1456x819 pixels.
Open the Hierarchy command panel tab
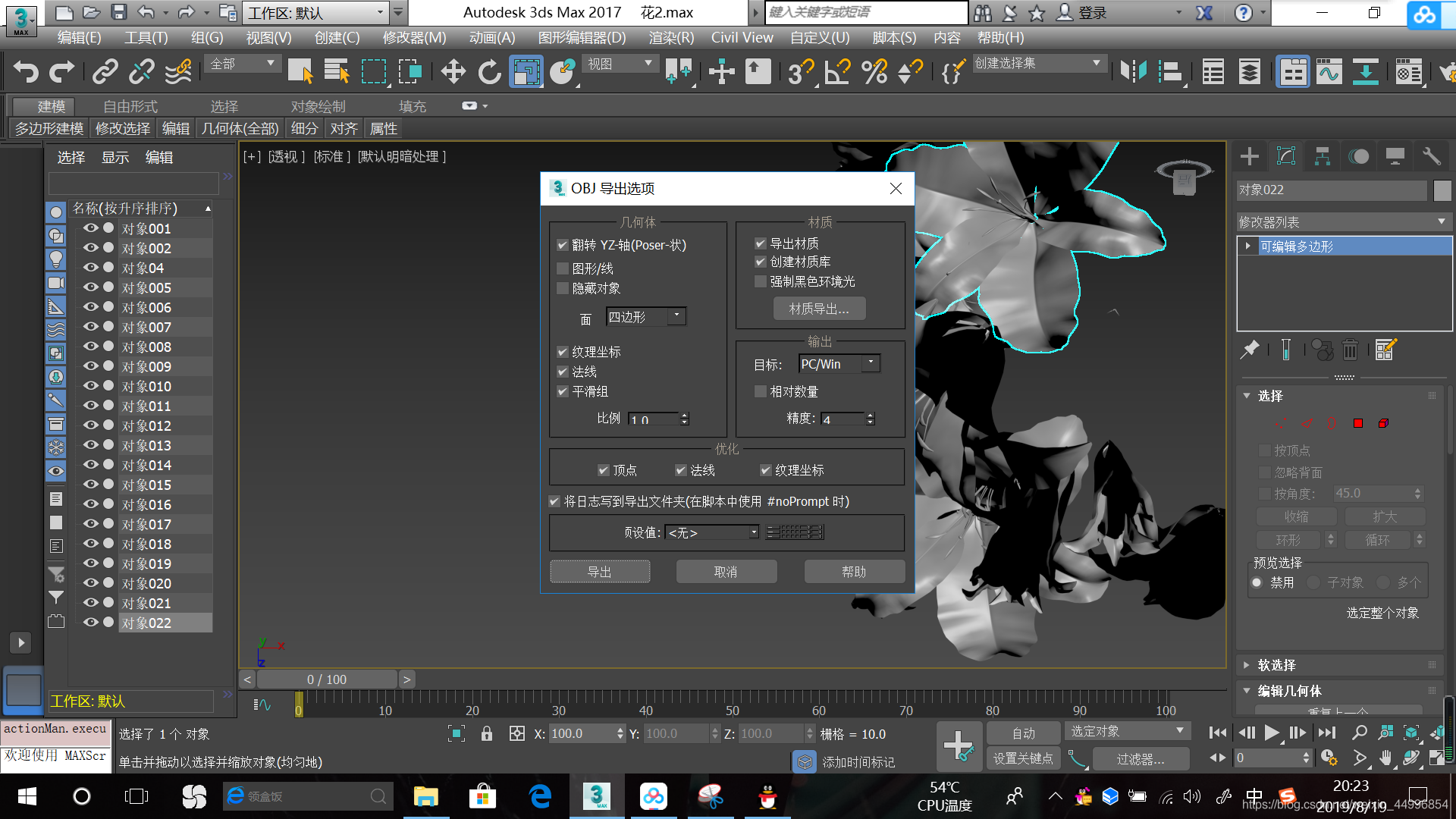(1323, 157)
